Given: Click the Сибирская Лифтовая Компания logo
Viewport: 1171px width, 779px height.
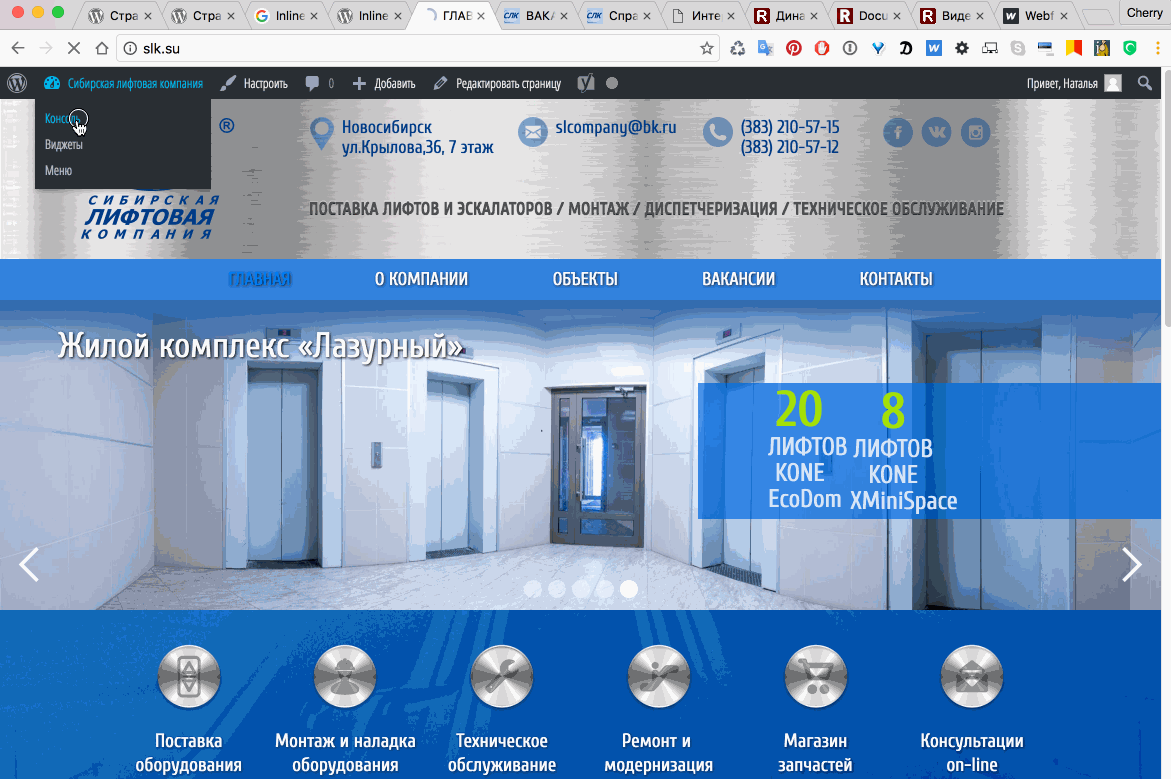Looking at the screenshot, I should [149, 217].
